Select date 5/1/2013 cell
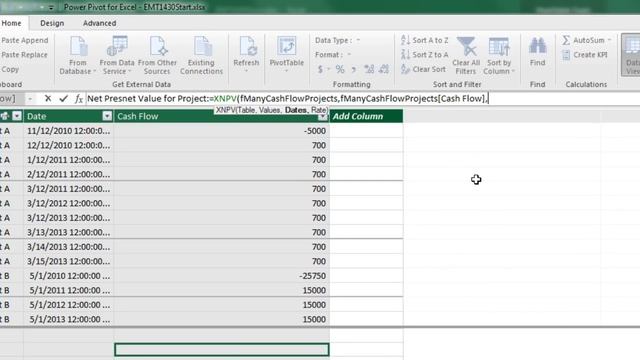The image size is (640, 360). (x=69, y=319)
